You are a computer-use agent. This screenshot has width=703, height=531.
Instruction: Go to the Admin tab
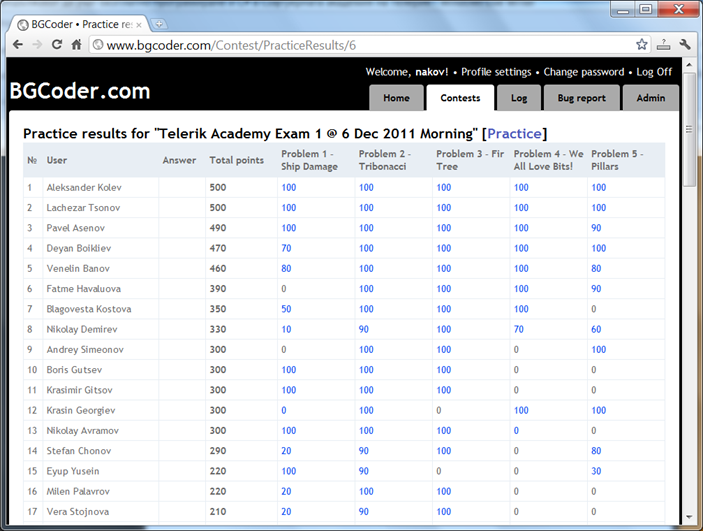click(x=651, y=98)
